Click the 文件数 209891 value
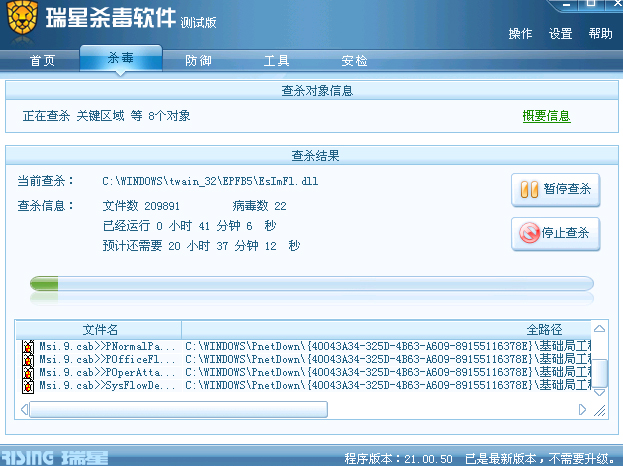623x466 pixels. pyautogui.click(x=141, y=206)
